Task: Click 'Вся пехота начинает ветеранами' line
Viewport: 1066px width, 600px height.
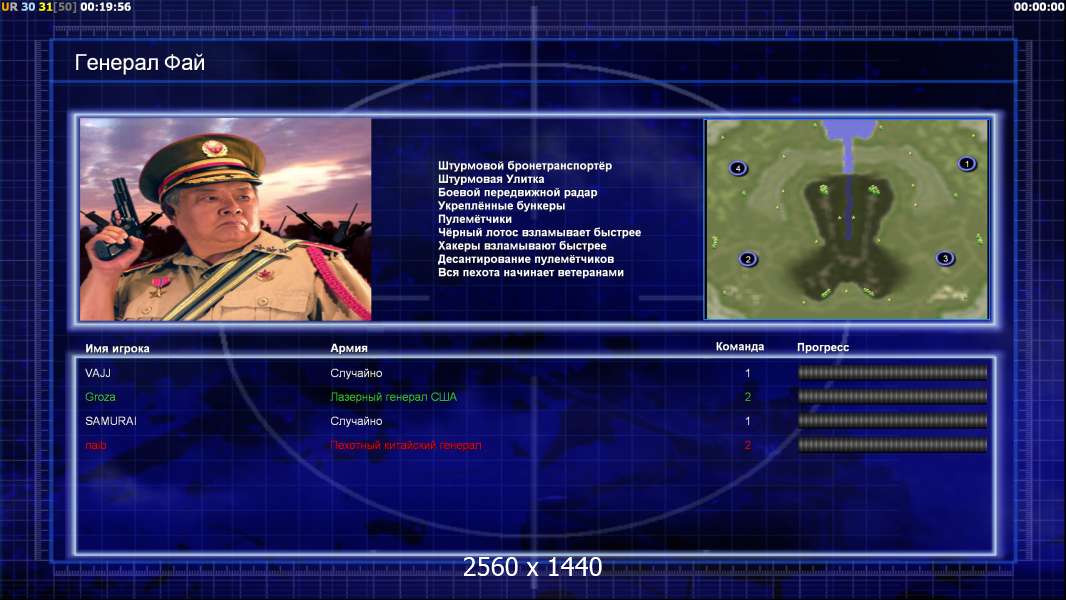Action: tap(531, 272)
